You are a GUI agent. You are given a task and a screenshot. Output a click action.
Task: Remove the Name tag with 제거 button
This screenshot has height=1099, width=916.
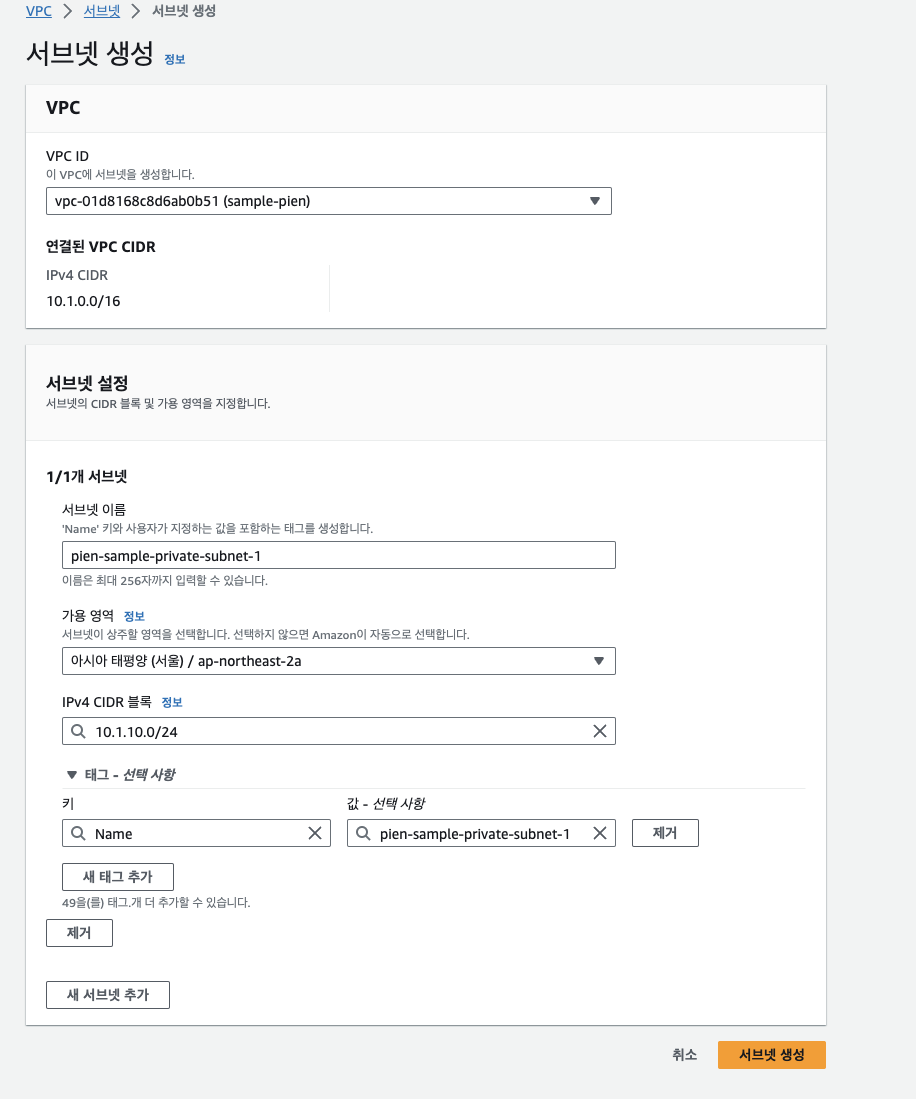point(665,833)
